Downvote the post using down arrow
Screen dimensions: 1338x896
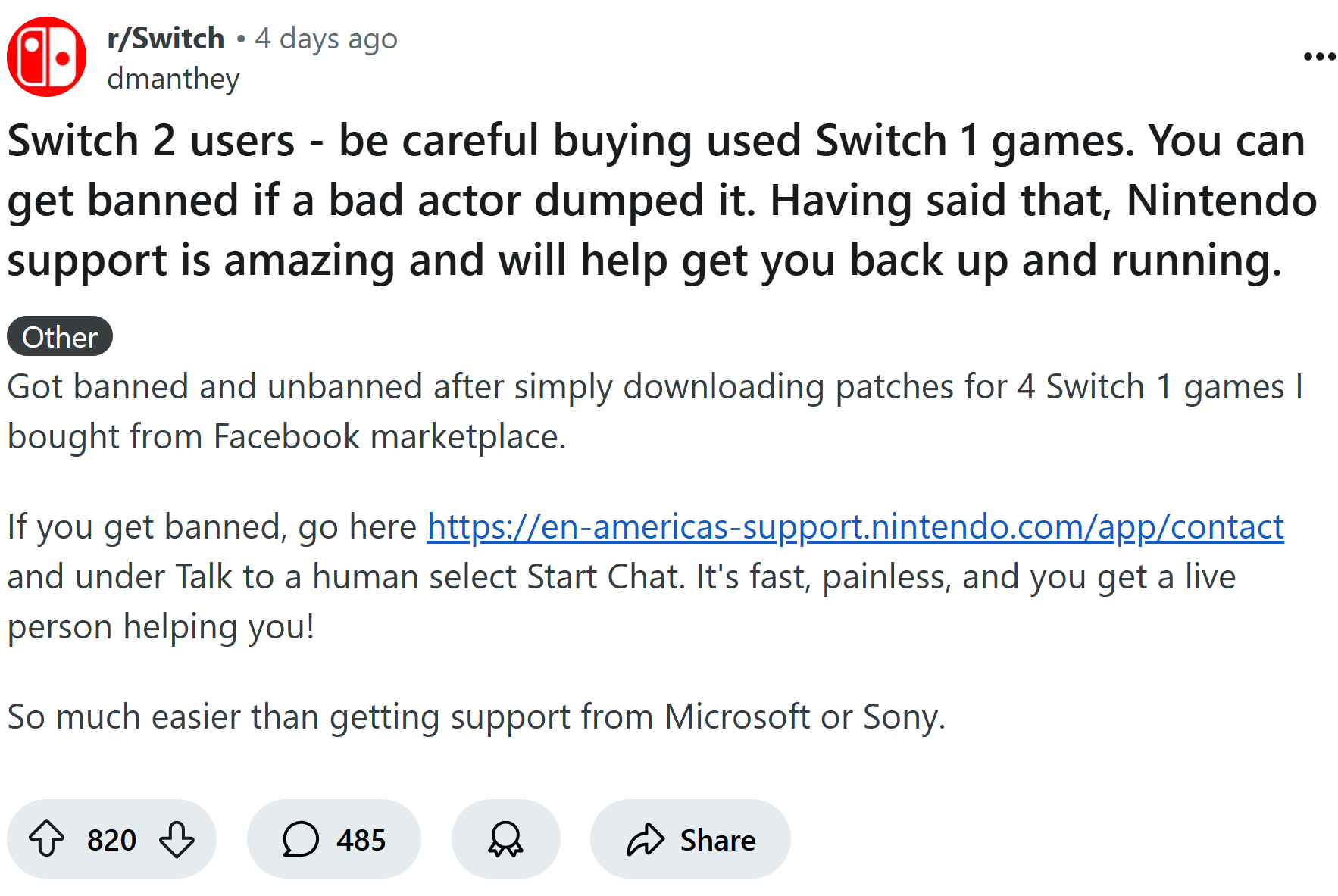pyautogui.click(x=177, y=839)
